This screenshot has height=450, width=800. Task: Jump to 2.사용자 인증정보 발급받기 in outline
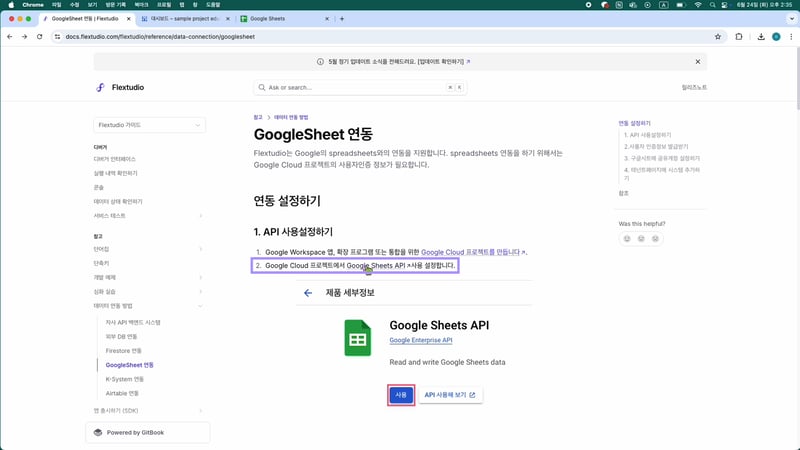(656, 146)
